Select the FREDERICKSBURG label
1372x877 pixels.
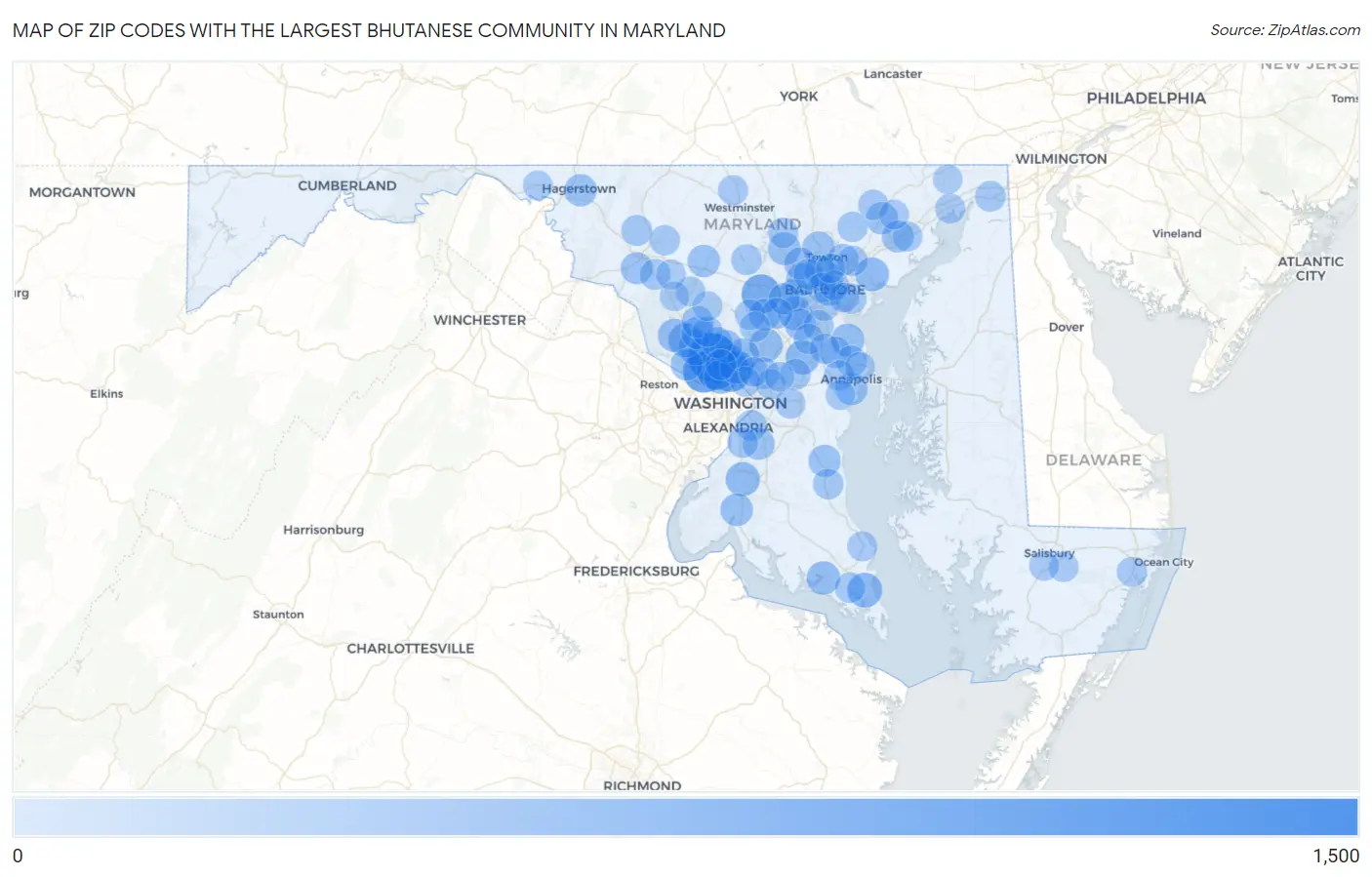coord(636,571)
